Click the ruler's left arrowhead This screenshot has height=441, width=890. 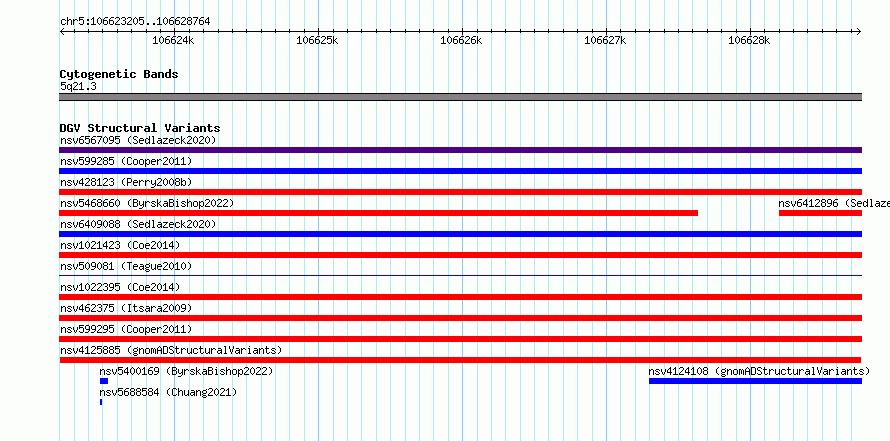[62, 31]
